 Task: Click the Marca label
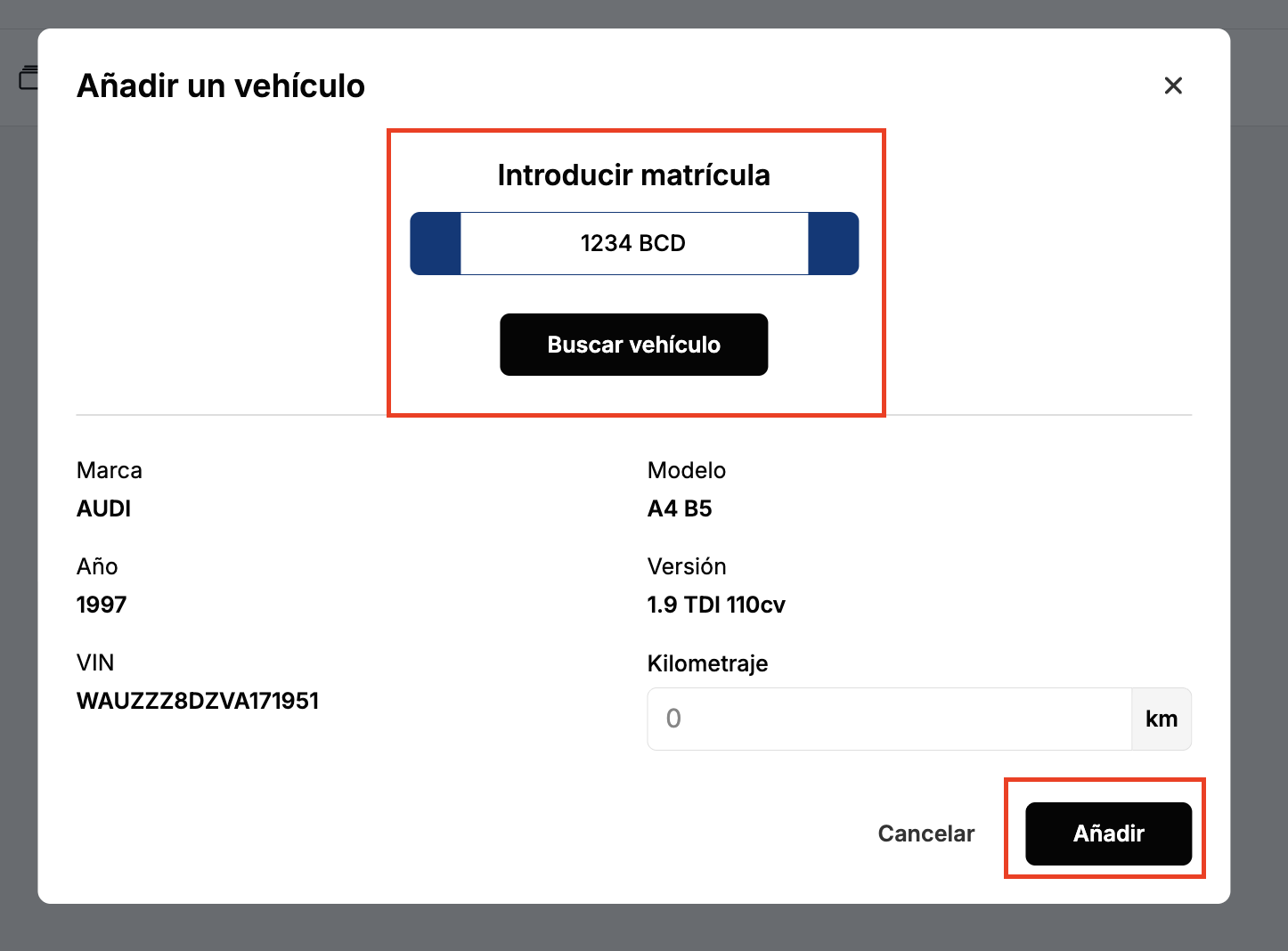click(x=110, y=470)
